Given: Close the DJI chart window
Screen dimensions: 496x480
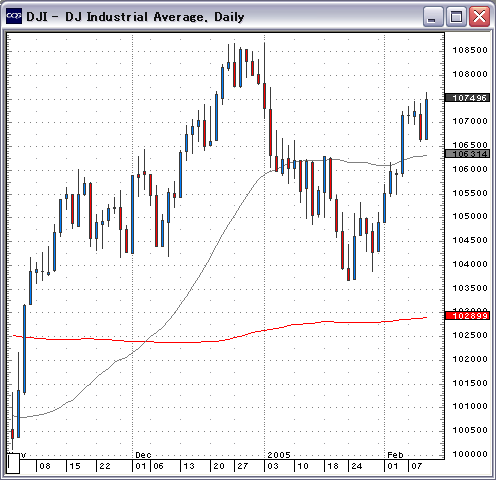Looking at the screenshot, I should pyautogui.click(x=479, y=16).
